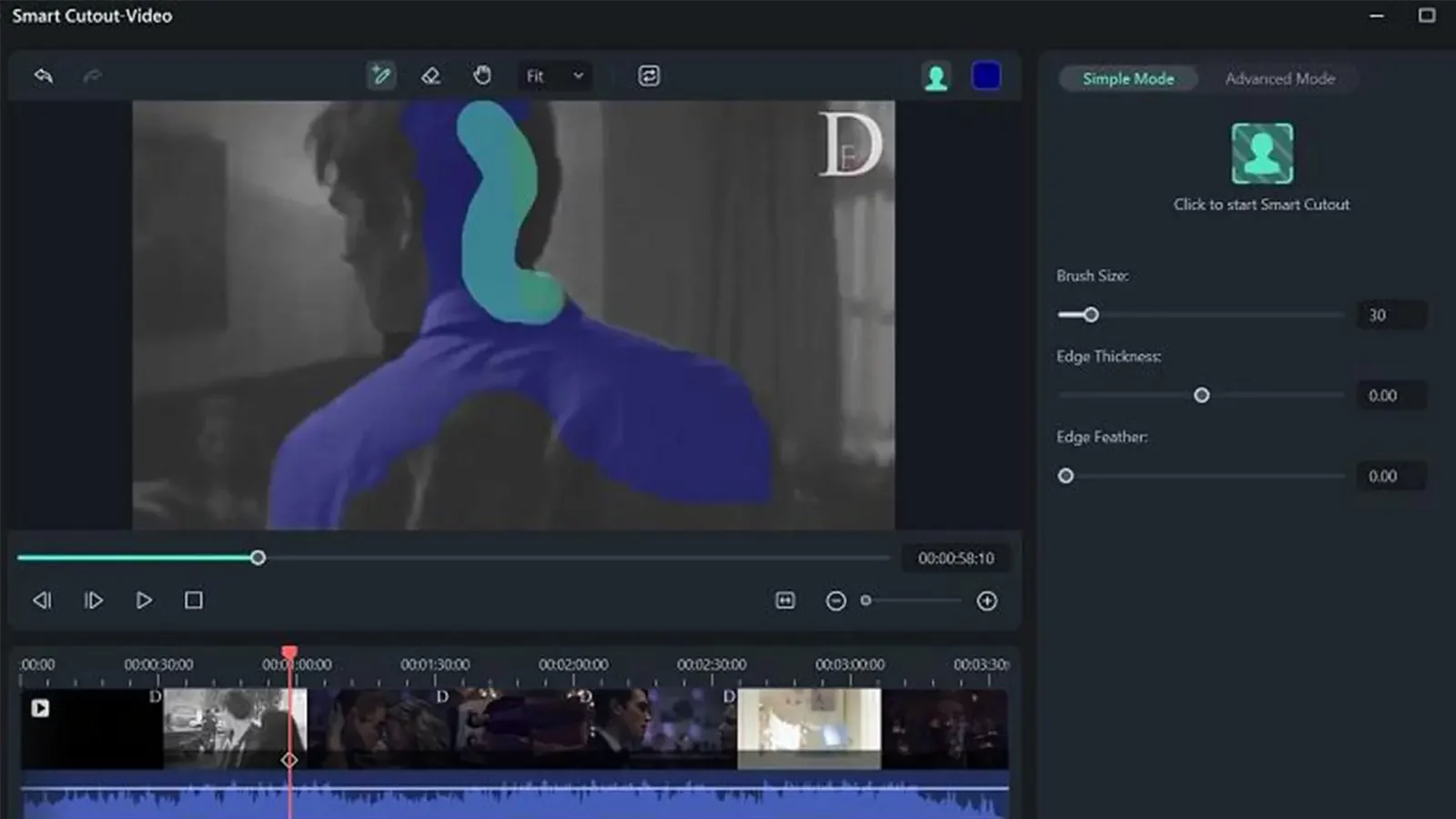
Task: Select the smart brush draw tool
Action: coord(381,76)
